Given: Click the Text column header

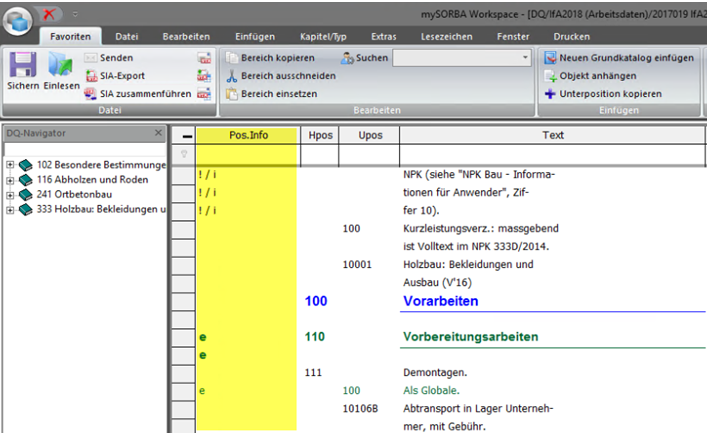Looking at the screenshot, I should [553, 135].
